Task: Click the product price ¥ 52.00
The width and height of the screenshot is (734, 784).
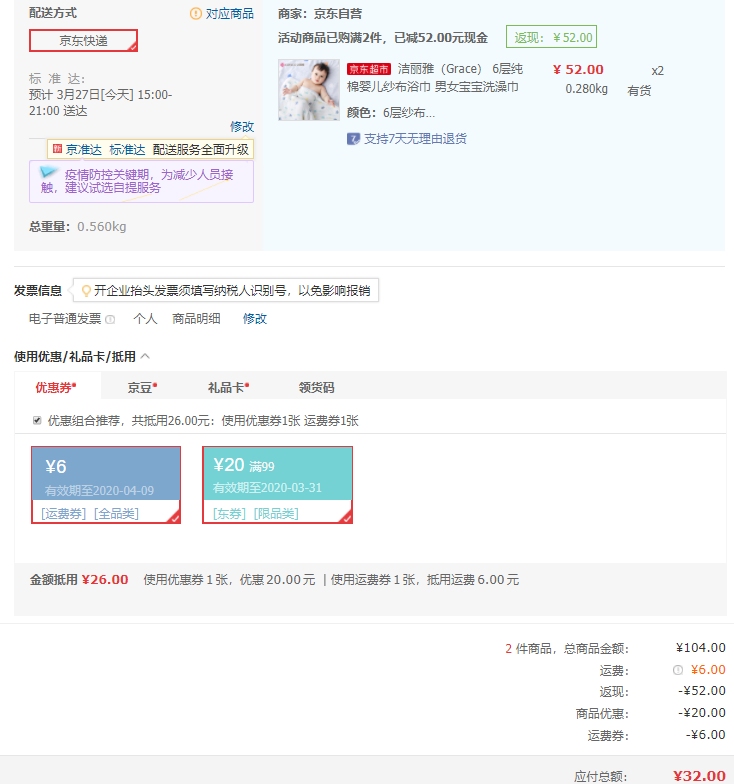Action: [578, 69]
